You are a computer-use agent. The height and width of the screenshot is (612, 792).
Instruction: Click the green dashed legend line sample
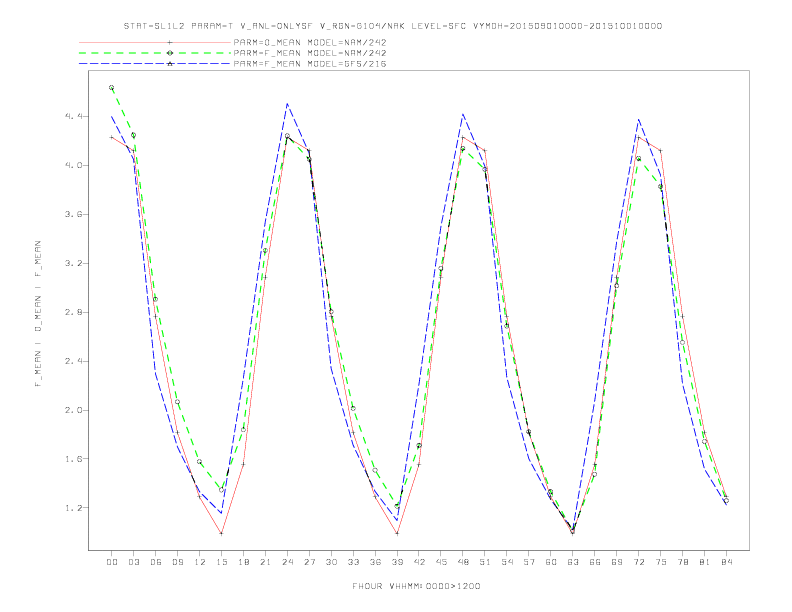pyautogui.click(x=155, y=53)
